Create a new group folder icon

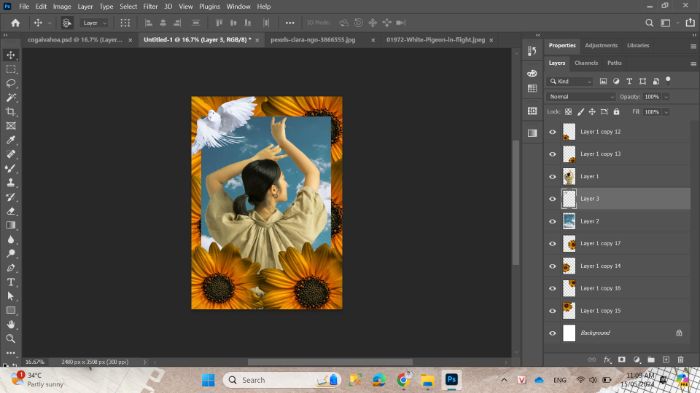point(651,360)
